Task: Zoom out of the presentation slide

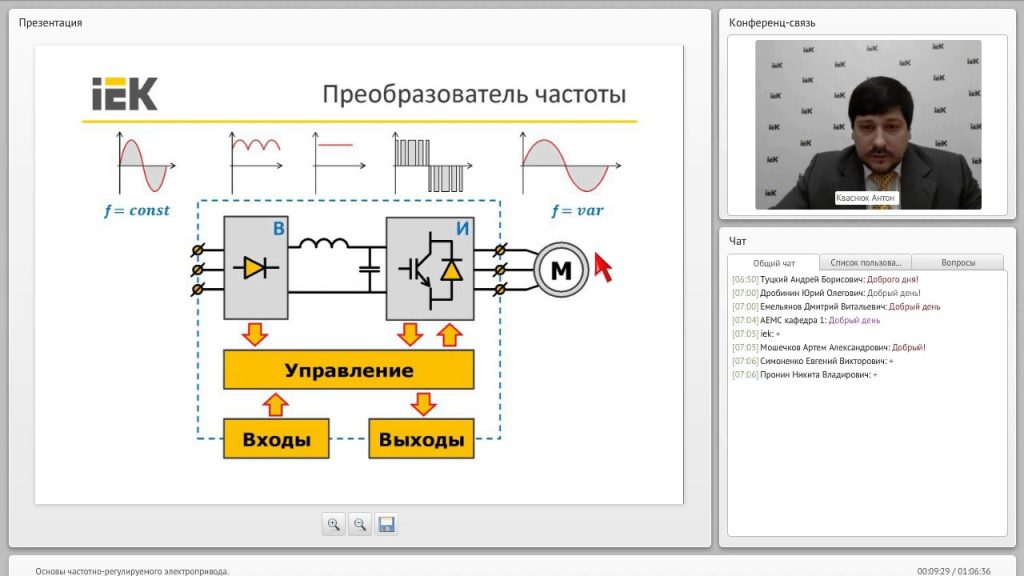Action: pyautogui.click(x=360, y=524)
